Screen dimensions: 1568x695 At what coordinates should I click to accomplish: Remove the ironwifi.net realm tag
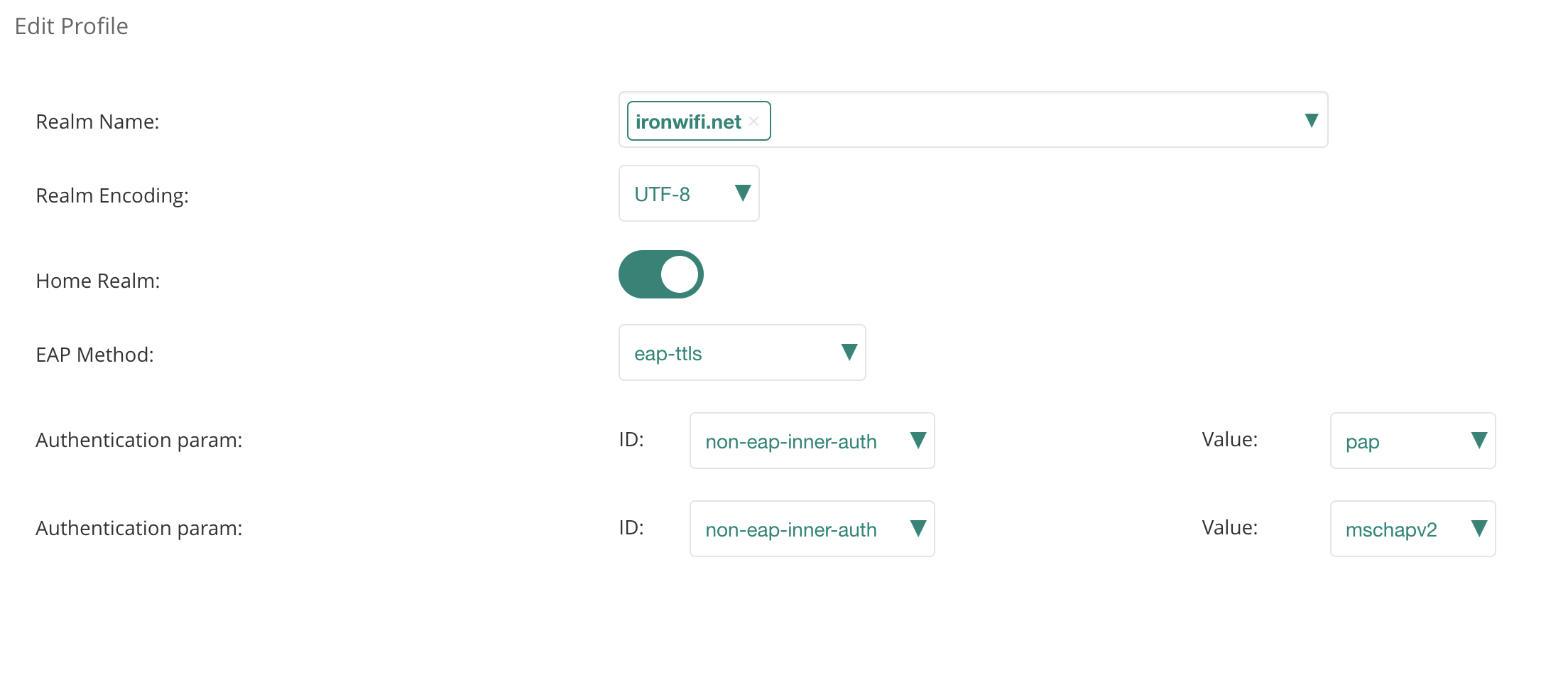click(753, 121)
